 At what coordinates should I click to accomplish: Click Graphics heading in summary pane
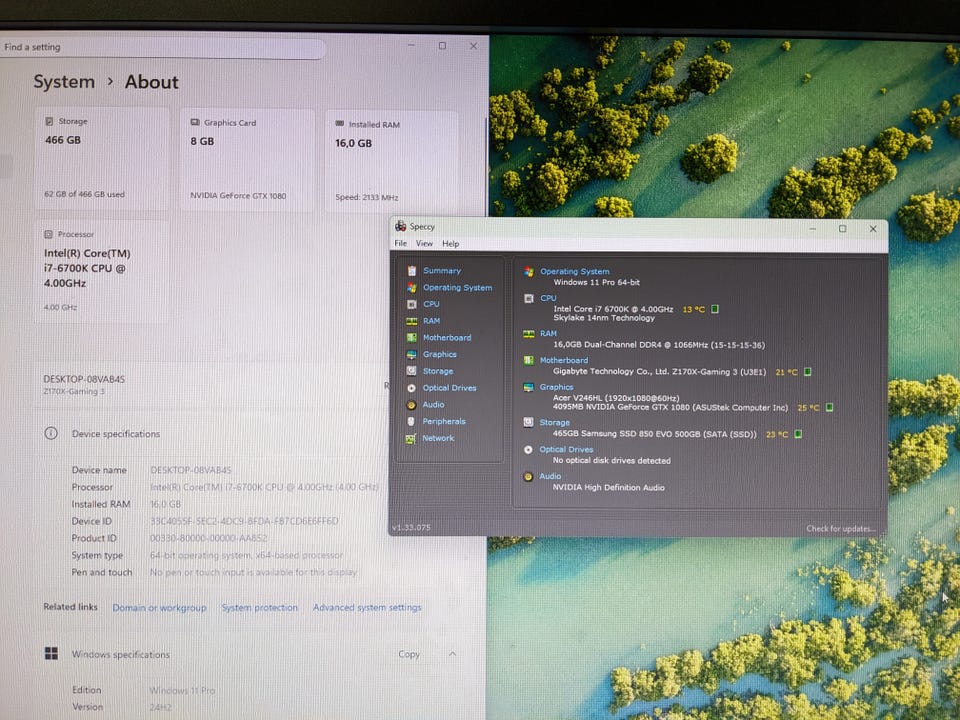click(x=556, y=387)
